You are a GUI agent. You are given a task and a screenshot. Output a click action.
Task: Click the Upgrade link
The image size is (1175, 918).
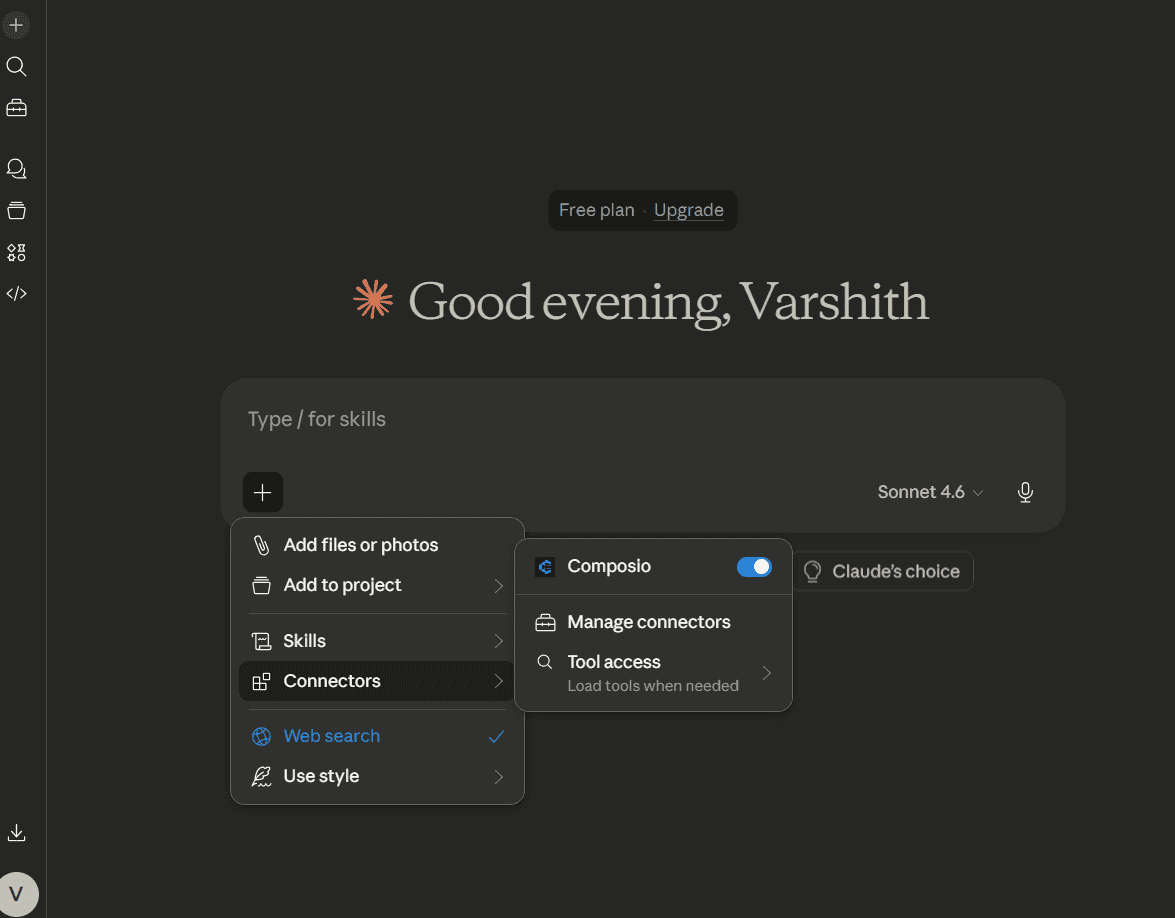pyautogui.click(x=689, y=211)
